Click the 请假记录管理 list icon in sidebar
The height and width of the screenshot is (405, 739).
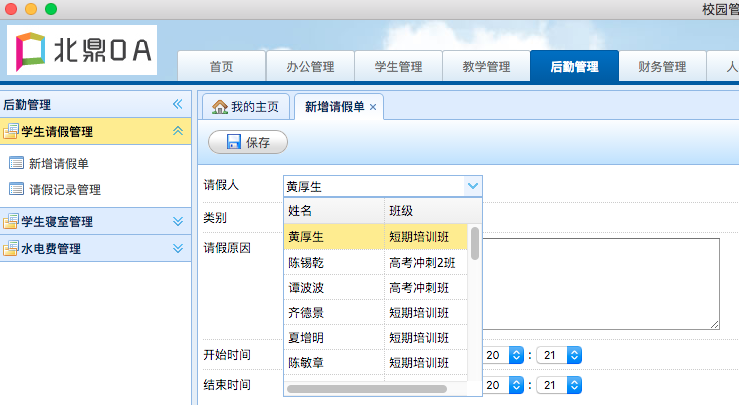click(x=16, y=189)
